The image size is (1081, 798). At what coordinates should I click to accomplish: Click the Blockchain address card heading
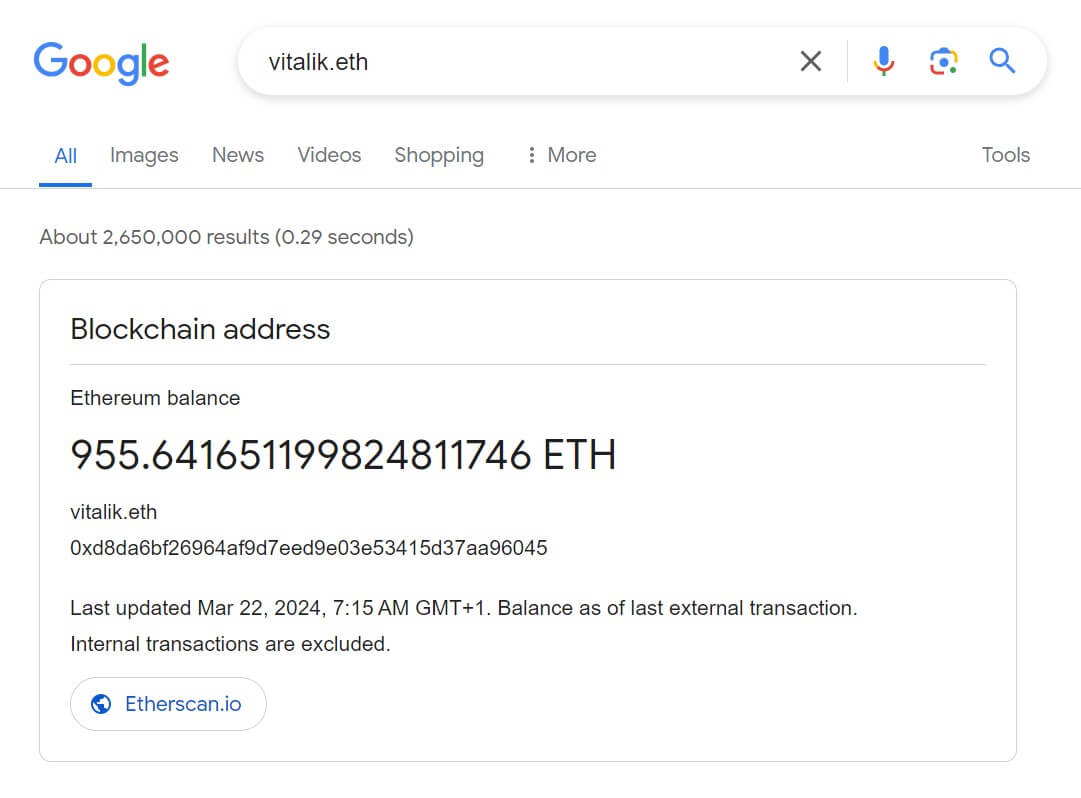pyautogui.click(x=199, y=329)
